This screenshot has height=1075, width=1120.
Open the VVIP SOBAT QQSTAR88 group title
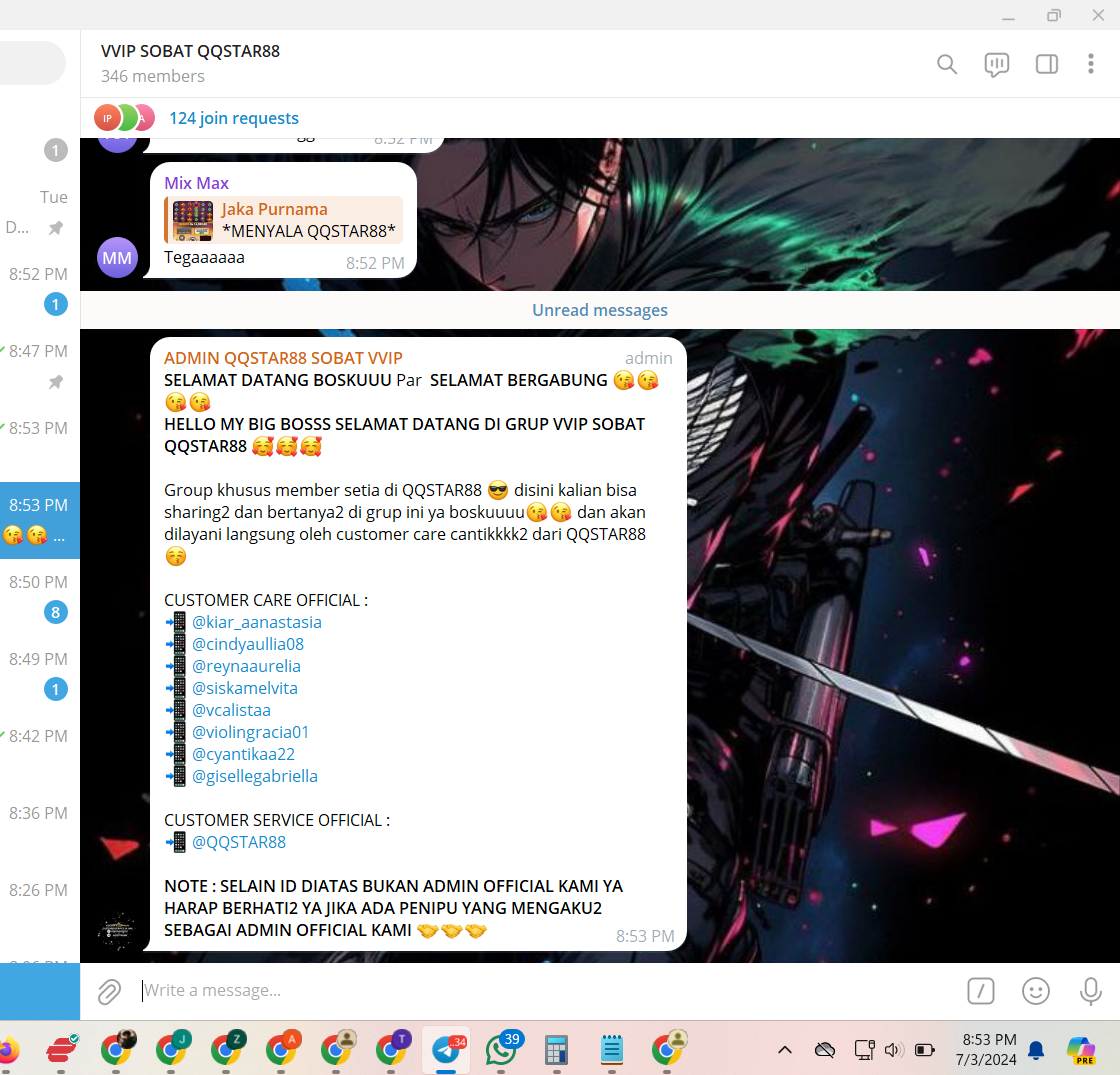pos(190,51)
